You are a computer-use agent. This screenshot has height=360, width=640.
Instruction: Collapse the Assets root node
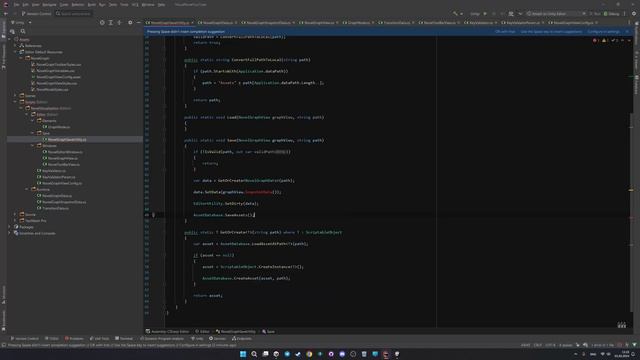[x=10, y=40]
